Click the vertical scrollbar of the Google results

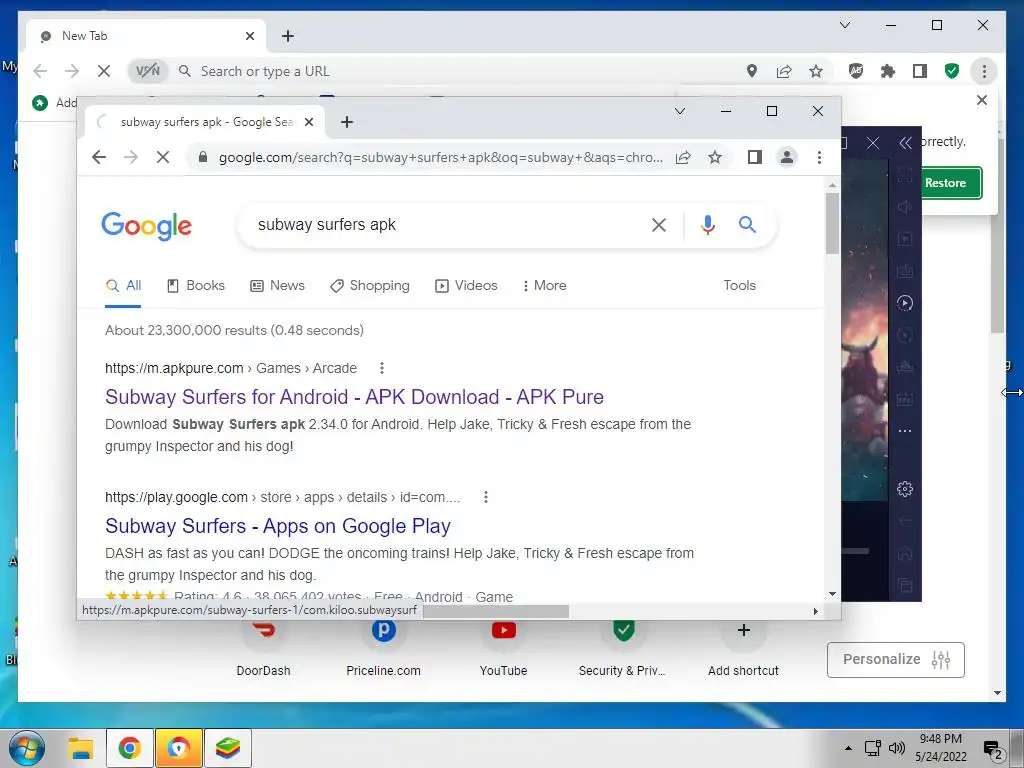(832, 224)
